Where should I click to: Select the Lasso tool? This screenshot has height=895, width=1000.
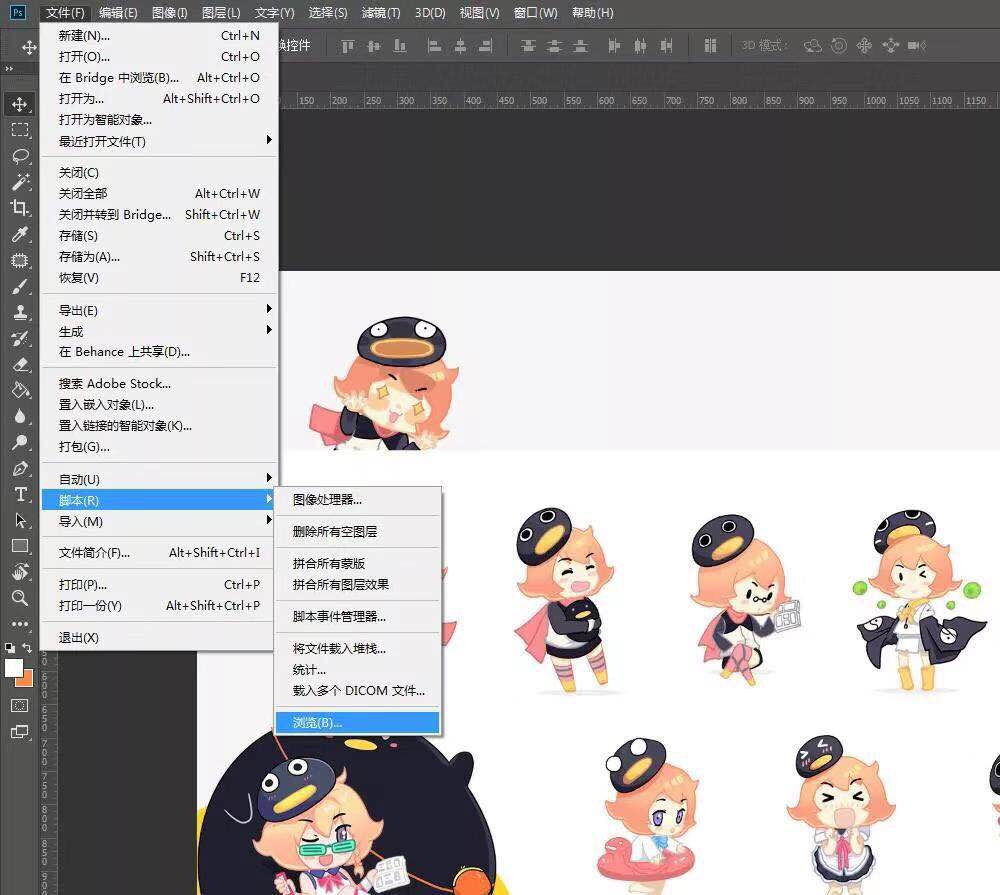coord(20,153)
